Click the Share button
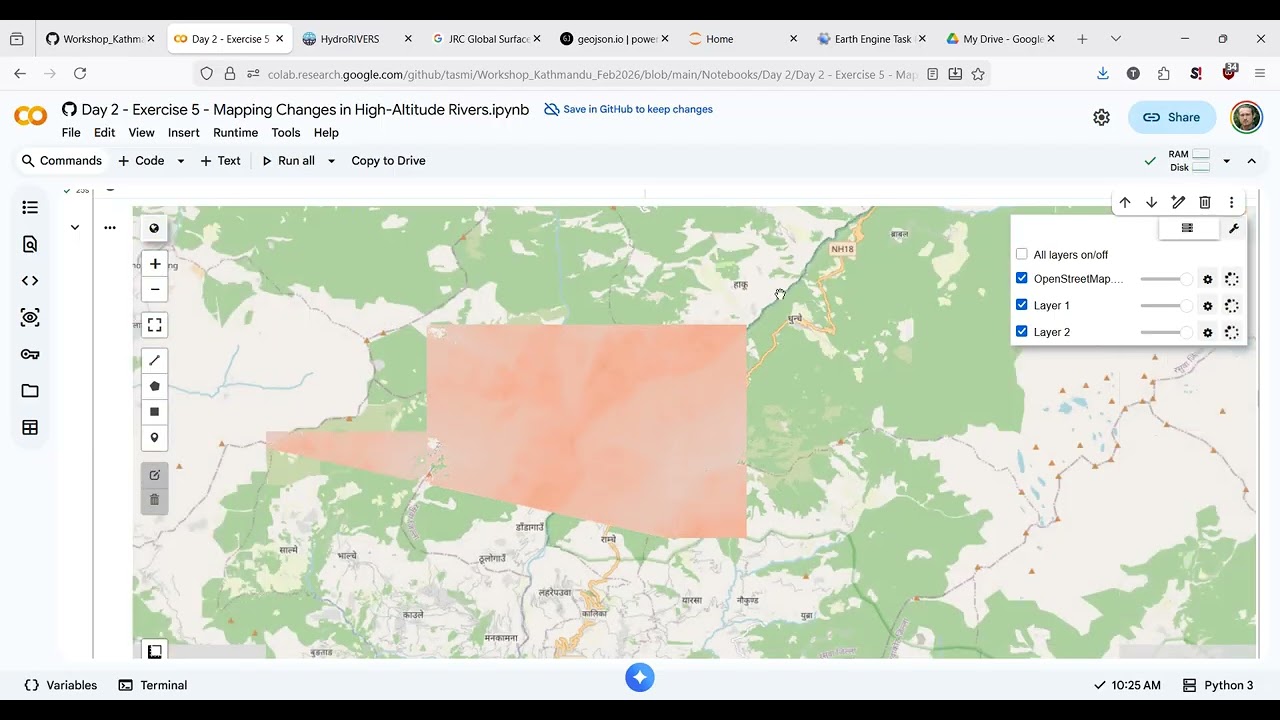1280x720 pixels. (x=1171, y=118)
